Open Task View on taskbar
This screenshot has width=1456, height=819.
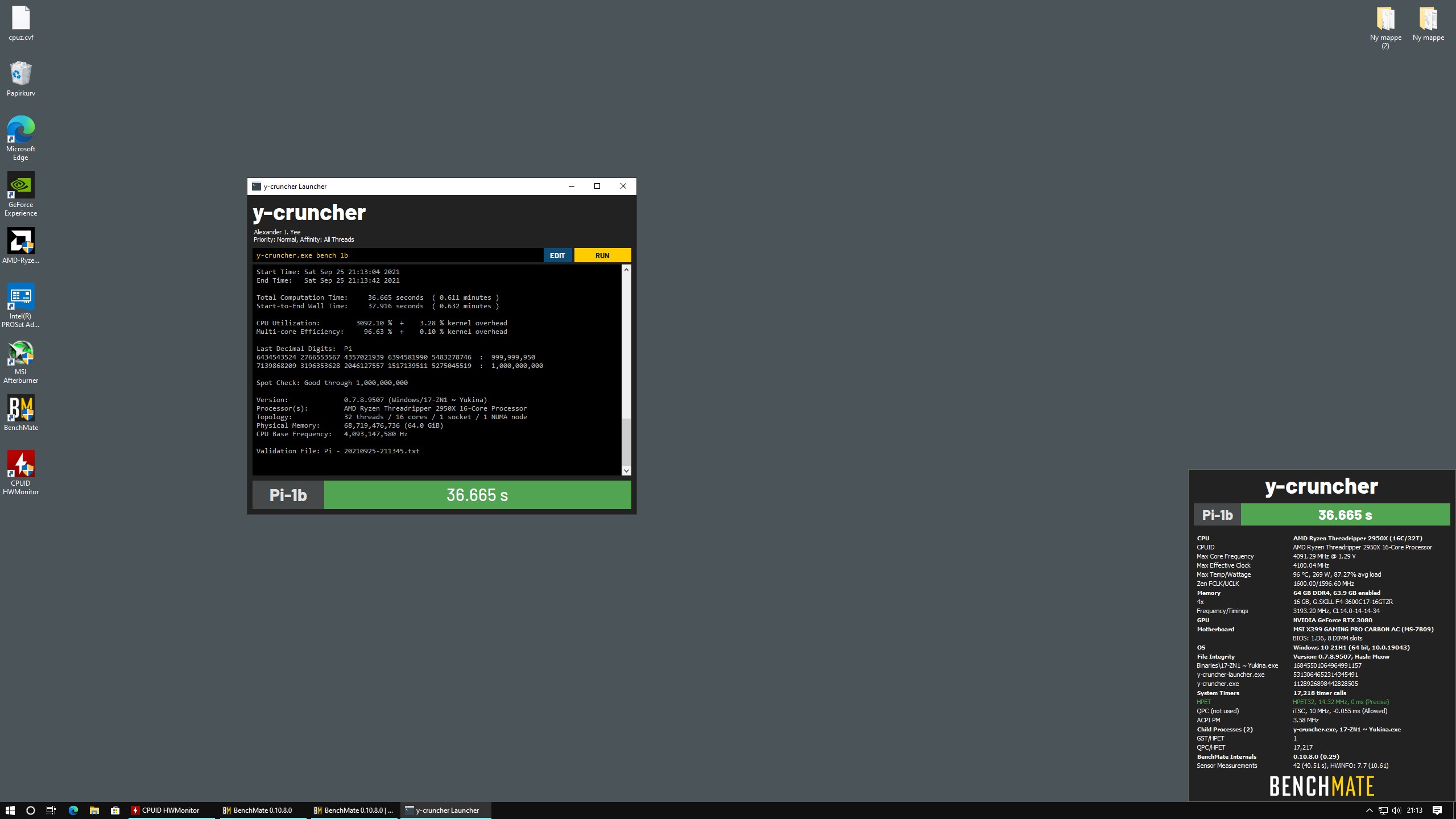point(51,810)
